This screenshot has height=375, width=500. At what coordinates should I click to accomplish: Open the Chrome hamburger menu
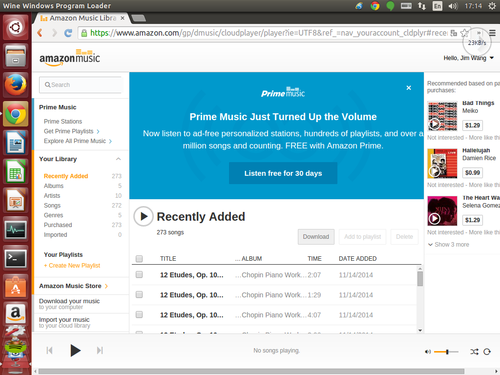[492, 33]
